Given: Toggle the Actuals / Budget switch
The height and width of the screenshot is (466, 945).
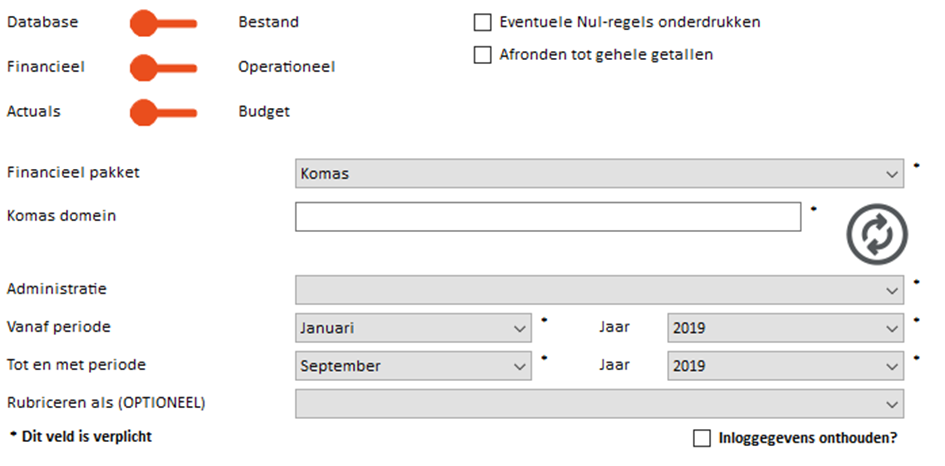Looking at the screenshot, I should pos(163,113).
